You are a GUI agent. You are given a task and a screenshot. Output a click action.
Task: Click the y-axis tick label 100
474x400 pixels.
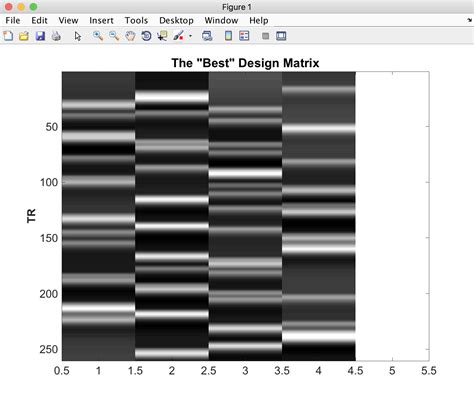[49, 182]
